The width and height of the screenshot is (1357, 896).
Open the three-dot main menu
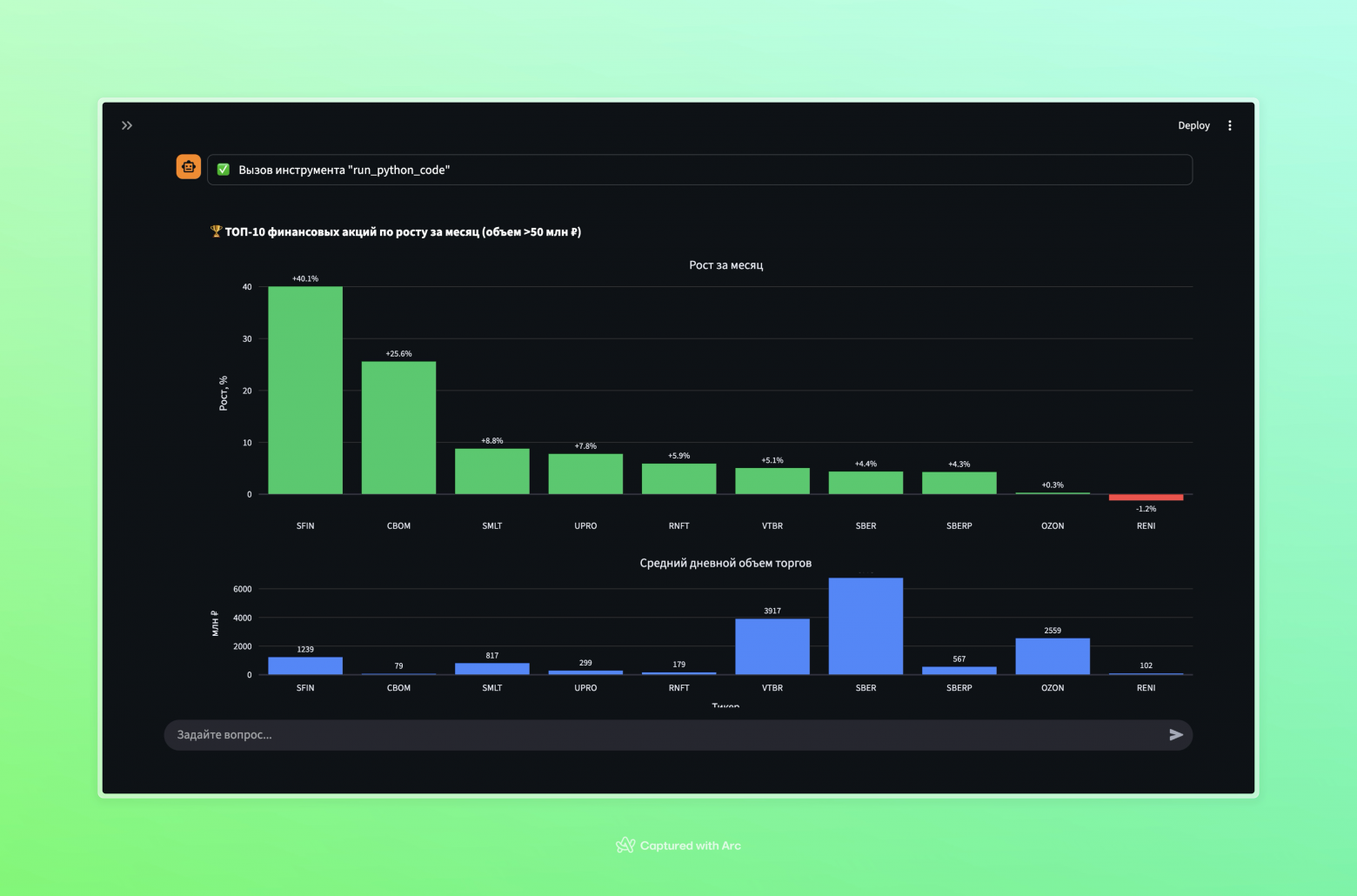(x=1230, y=125)
